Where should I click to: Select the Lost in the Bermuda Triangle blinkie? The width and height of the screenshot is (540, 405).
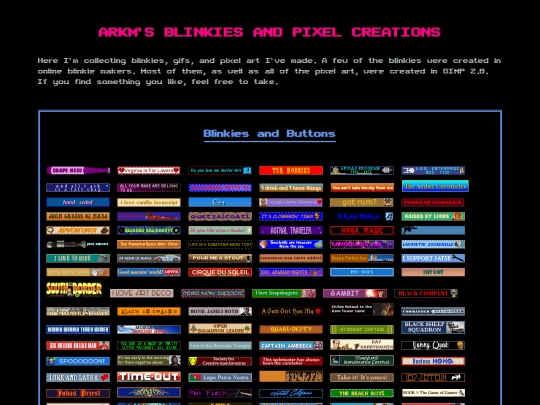pyautogui.click(x=220, y=345)
